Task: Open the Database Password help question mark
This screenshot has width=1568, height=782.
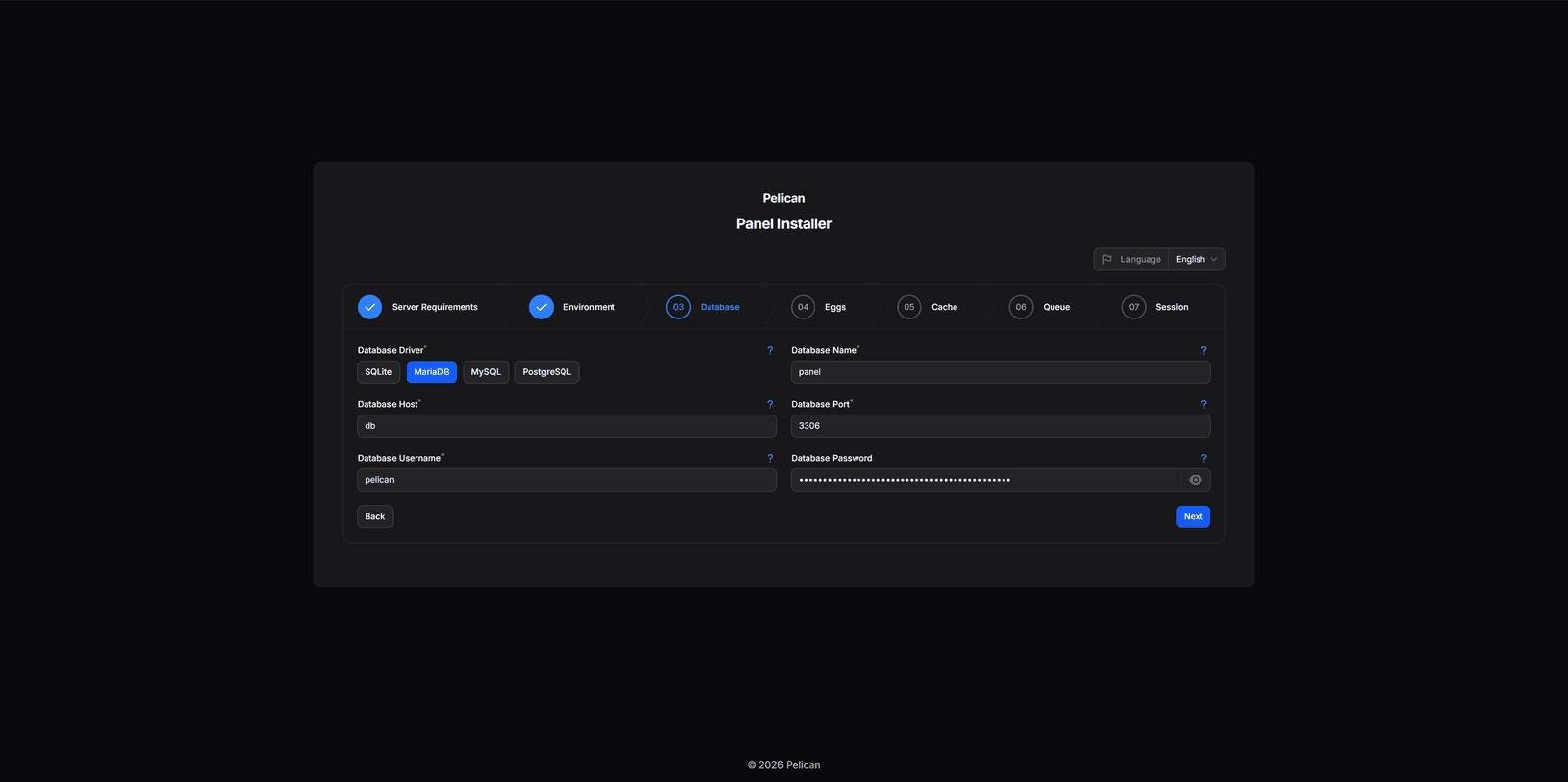Action: [x=1203, y=458]
